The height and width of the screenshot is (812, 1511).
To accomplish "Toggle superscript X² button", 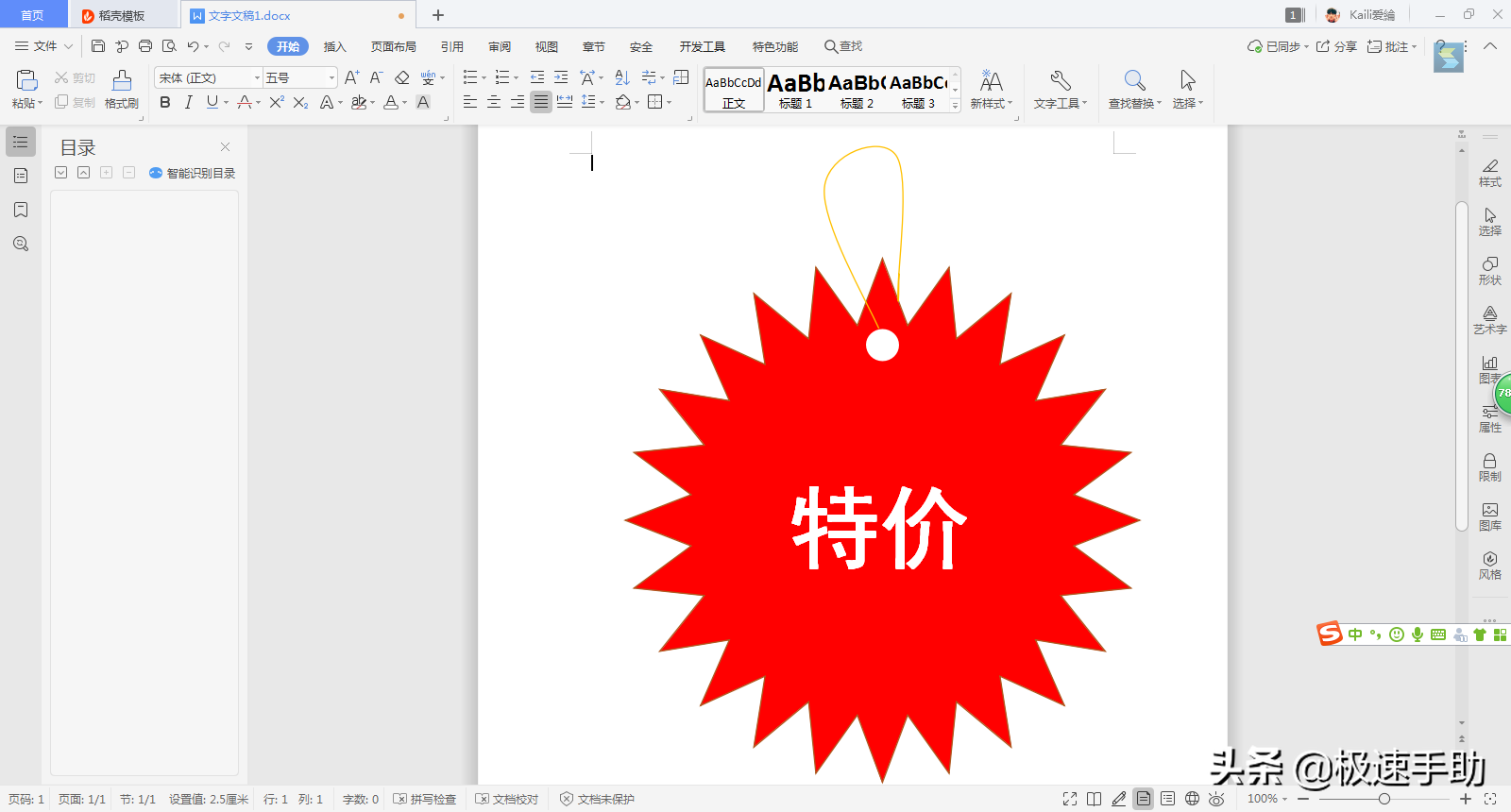I will 277,102.
